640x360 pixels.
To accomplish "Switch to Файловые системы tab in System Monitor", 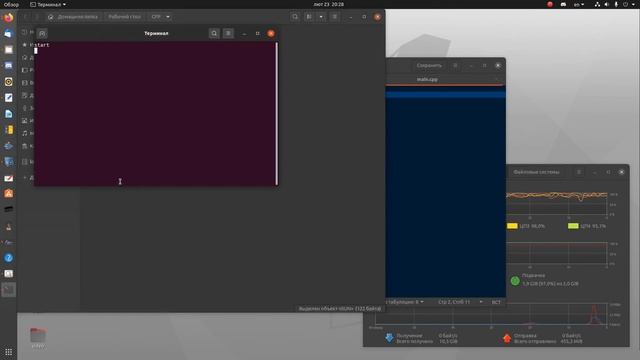I will pyautogui.click(x=536, y=172).
